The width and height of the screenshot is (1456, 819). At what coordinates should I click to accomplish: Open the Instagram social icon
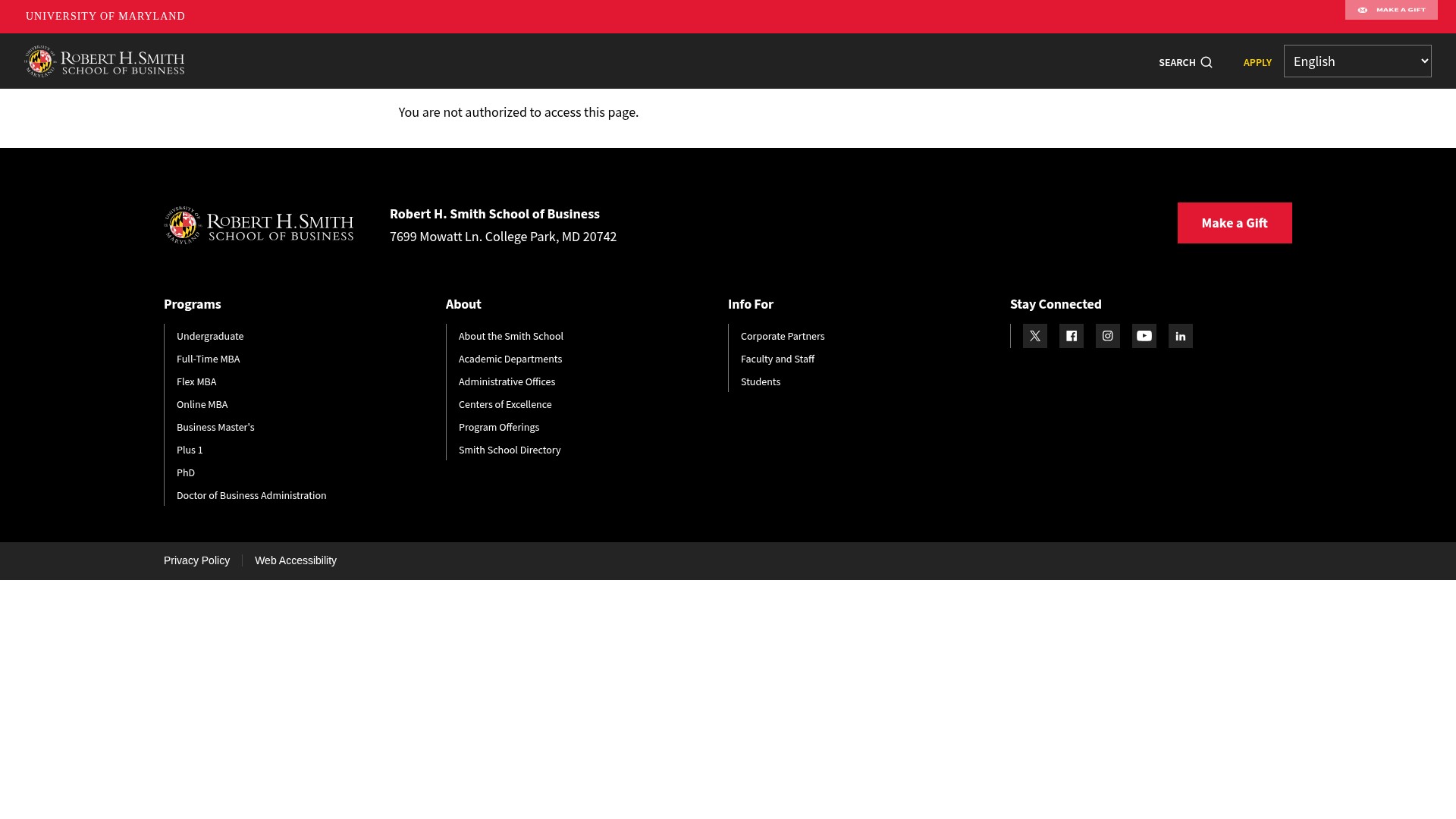(x=1107, y=336)
